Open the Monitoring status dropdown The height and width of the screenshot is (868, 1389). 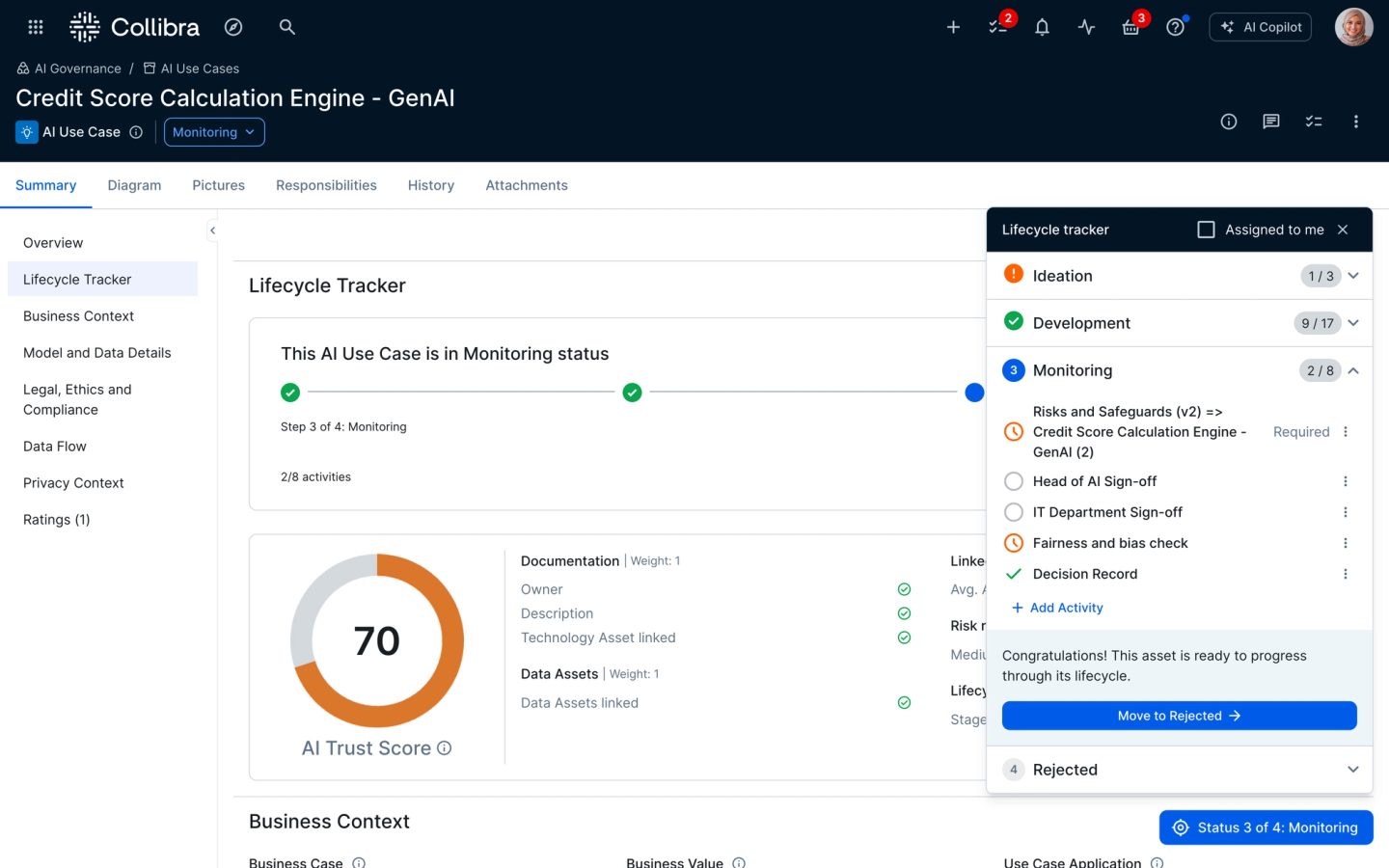coord(214,132)
